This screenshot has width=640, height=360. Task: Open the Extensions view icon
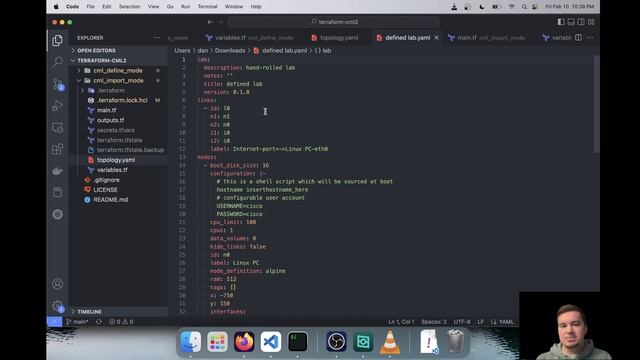pos(58,149)
